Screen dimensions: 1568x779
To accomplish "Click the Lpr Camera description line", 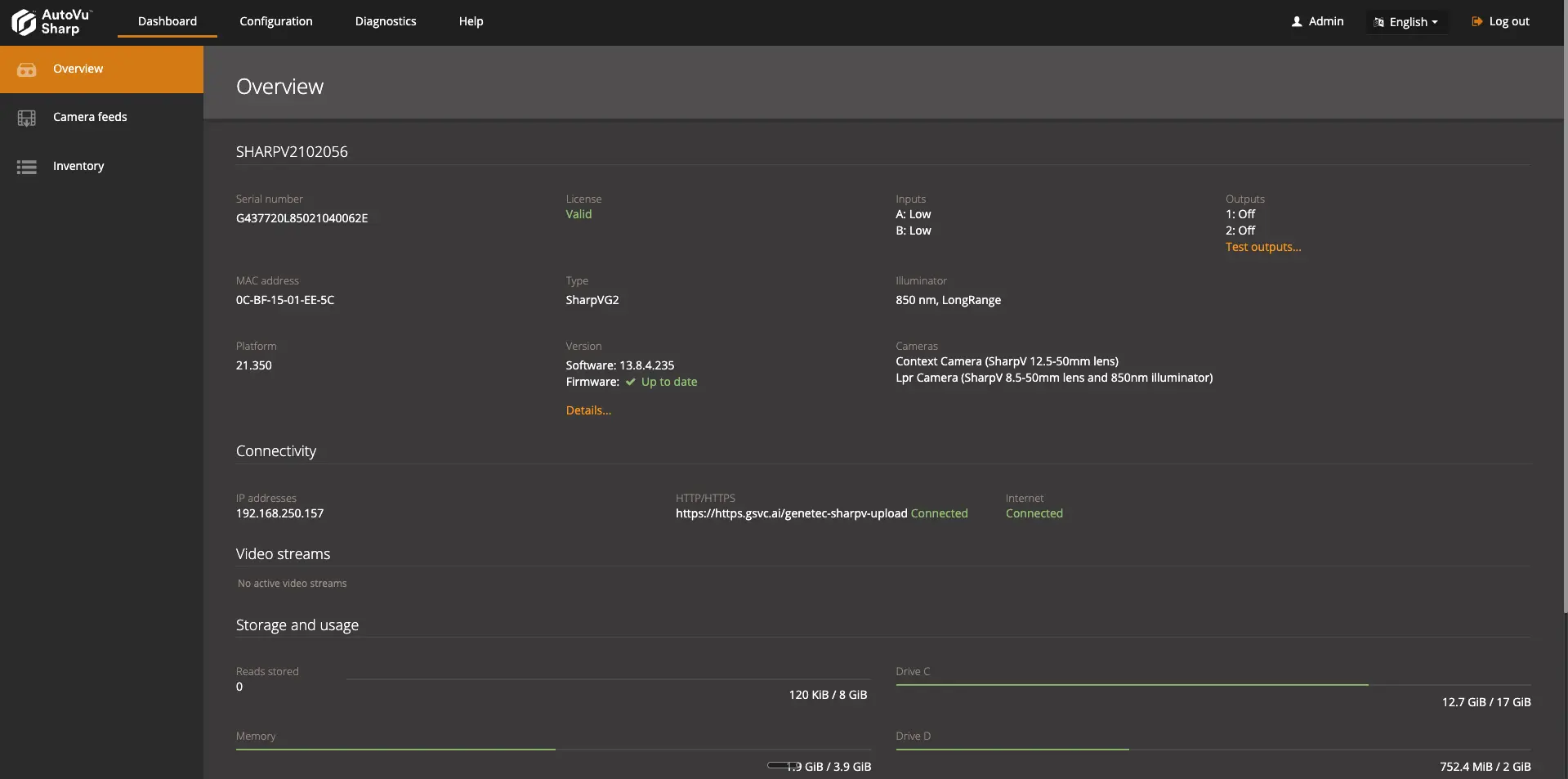I will (1054, 378).
